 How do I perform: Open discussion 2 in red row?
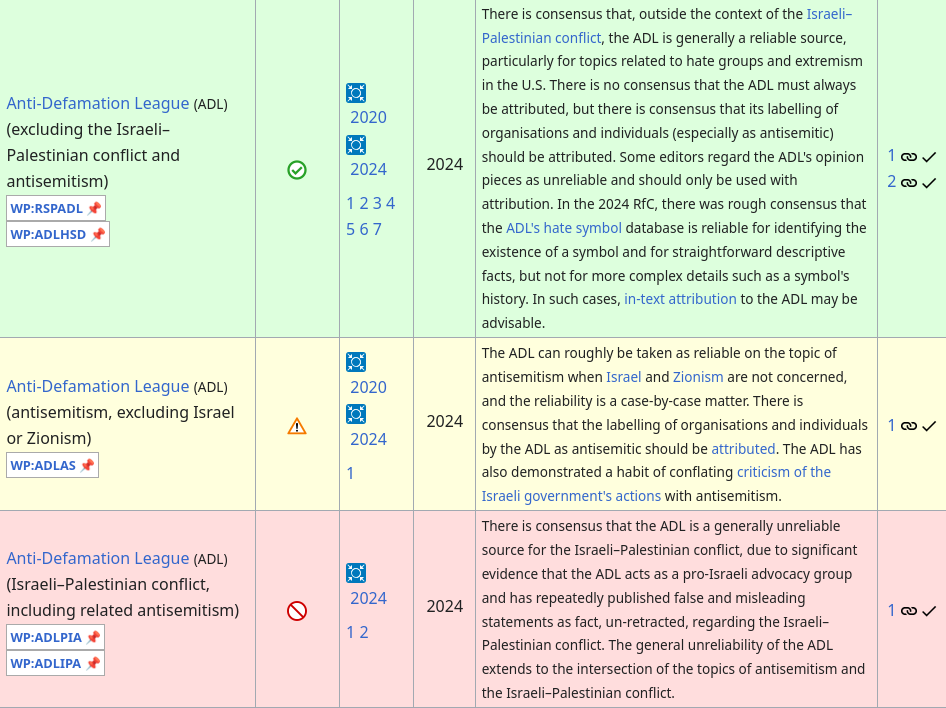tap(364, 633)
